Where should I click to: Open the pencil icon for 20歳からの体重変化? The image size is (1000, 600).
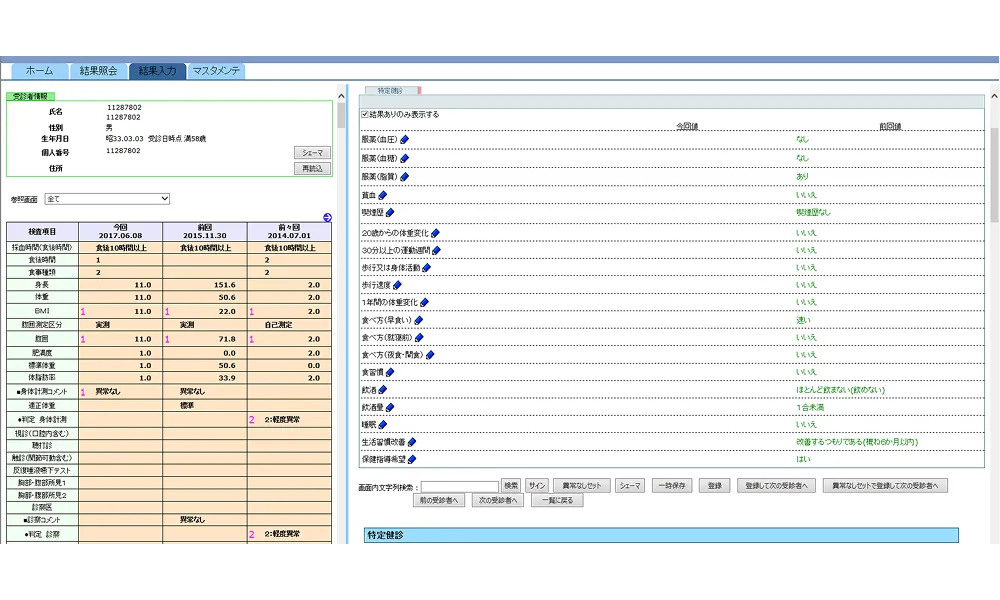(x=435, y=233)
